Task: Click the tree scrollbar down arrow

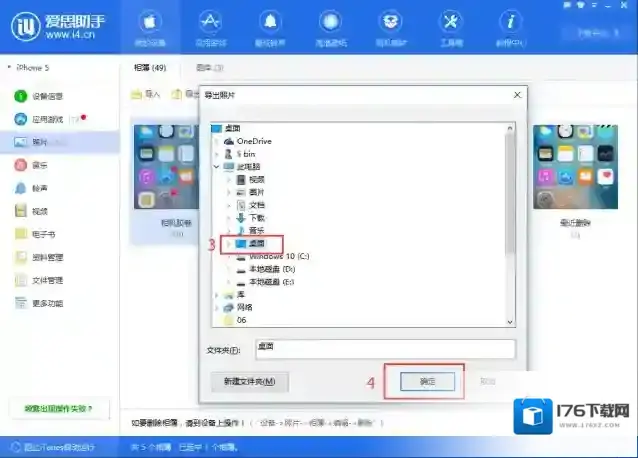Action: coord(510,321)
